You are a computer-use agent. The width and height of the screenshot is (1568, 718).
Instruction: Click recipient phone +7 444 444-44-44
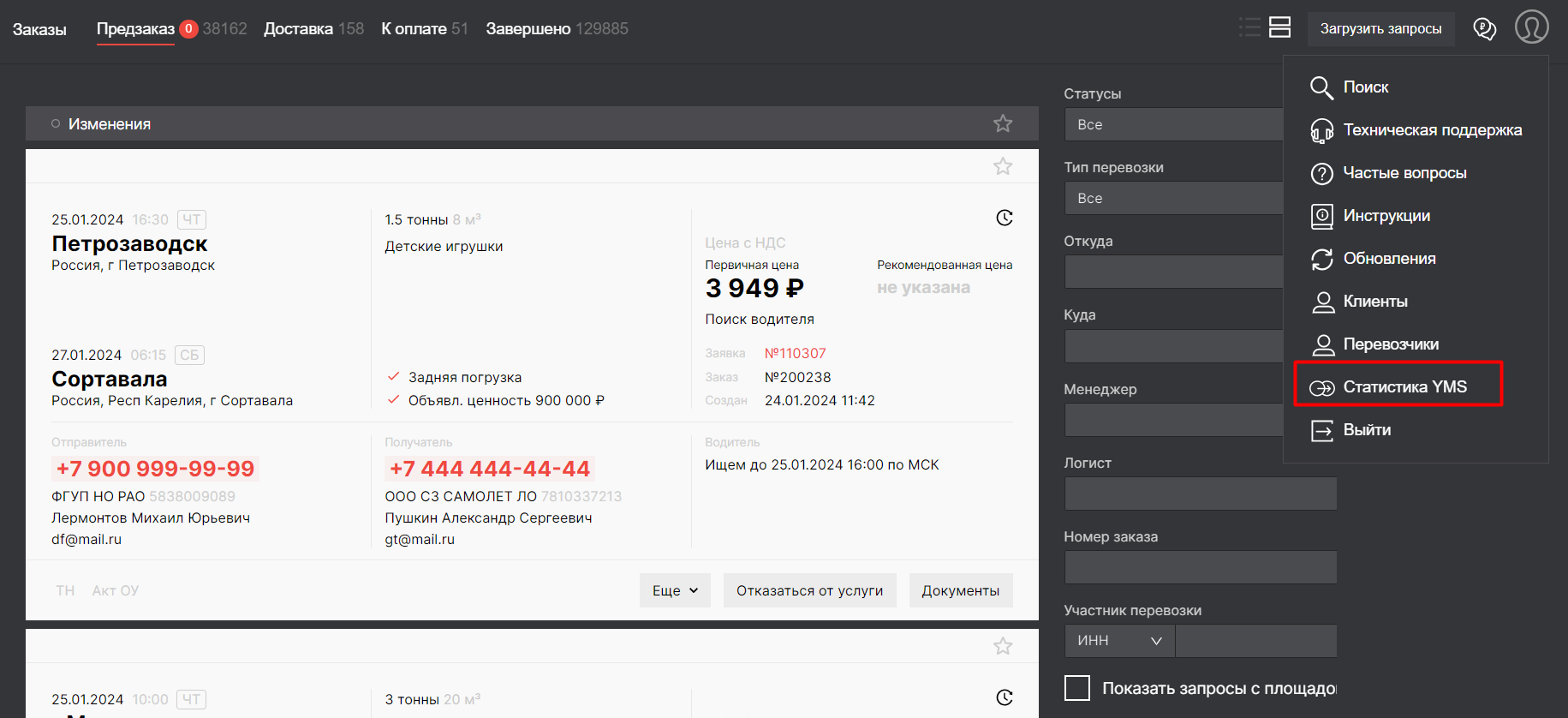tap(489, 469)
